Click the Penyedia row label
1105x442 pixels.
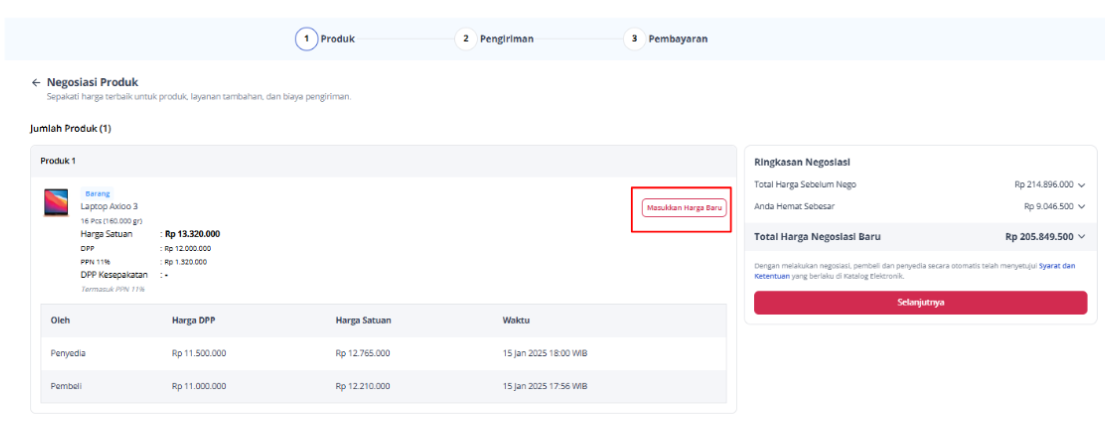68,353
